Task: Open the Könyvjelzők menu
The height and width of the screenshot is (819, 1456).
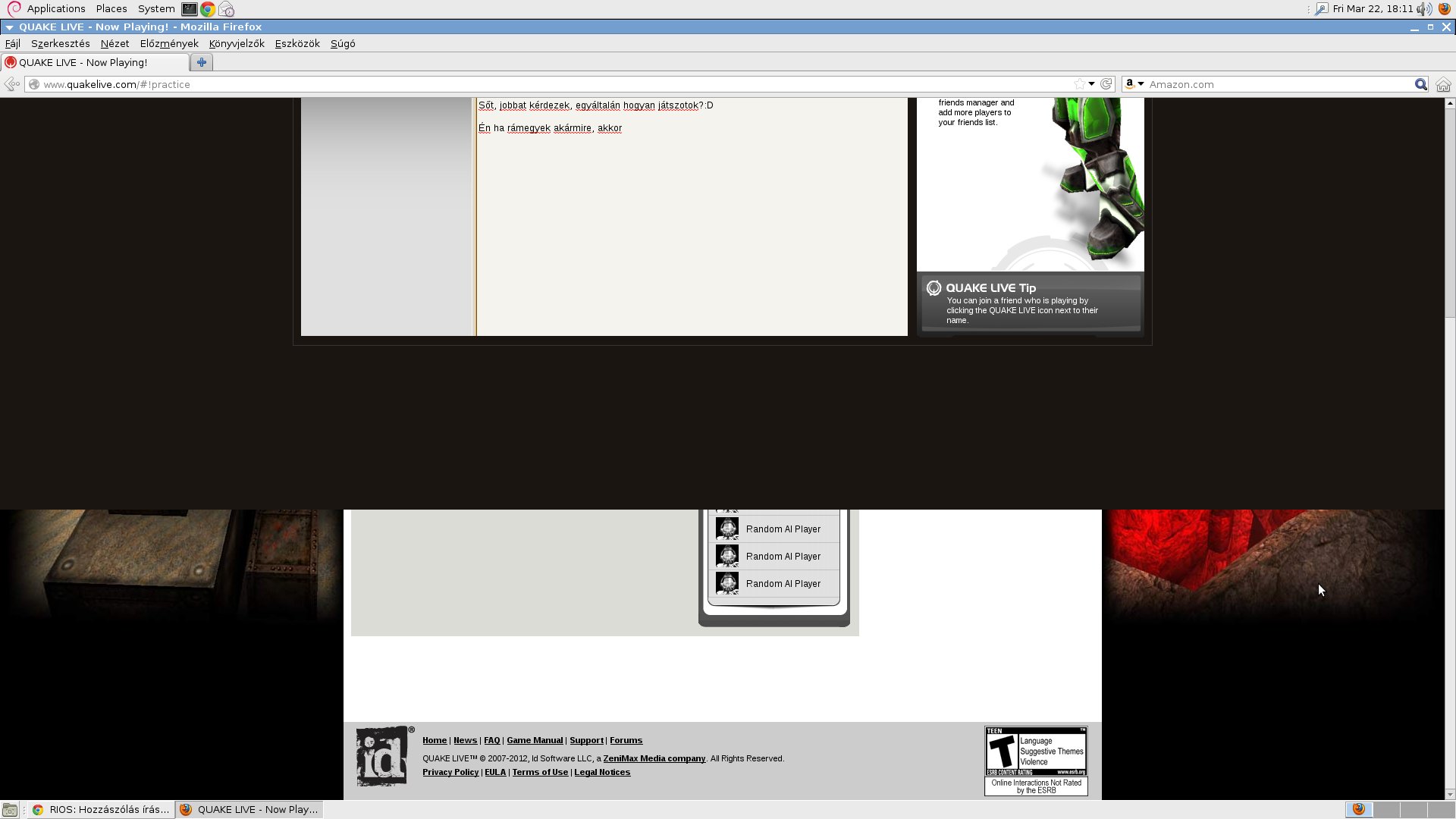Action: 237,44
